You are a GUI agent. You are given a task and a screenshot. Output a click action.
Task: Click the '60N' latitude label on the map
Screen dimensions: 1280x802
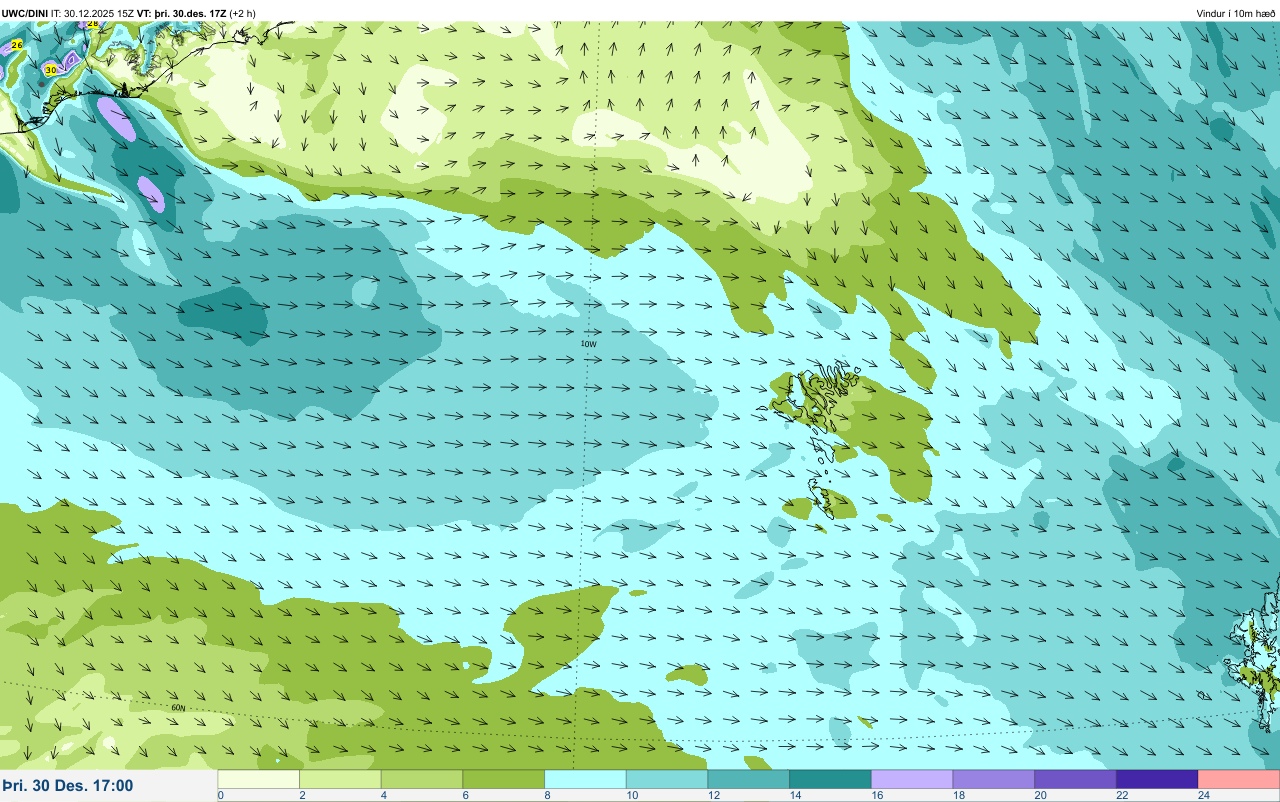click(178, 707)
